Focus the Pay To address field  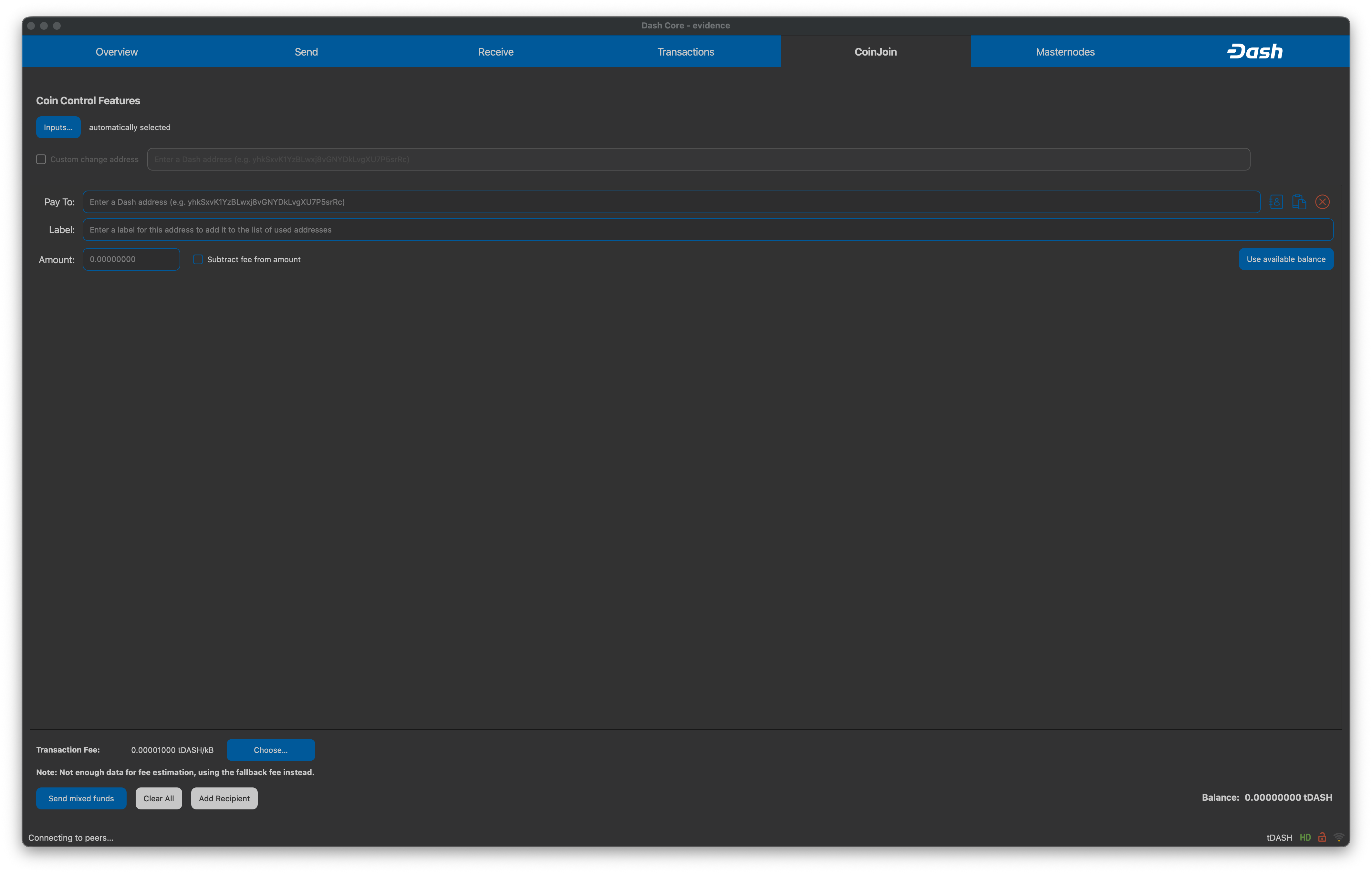point(671,202)
